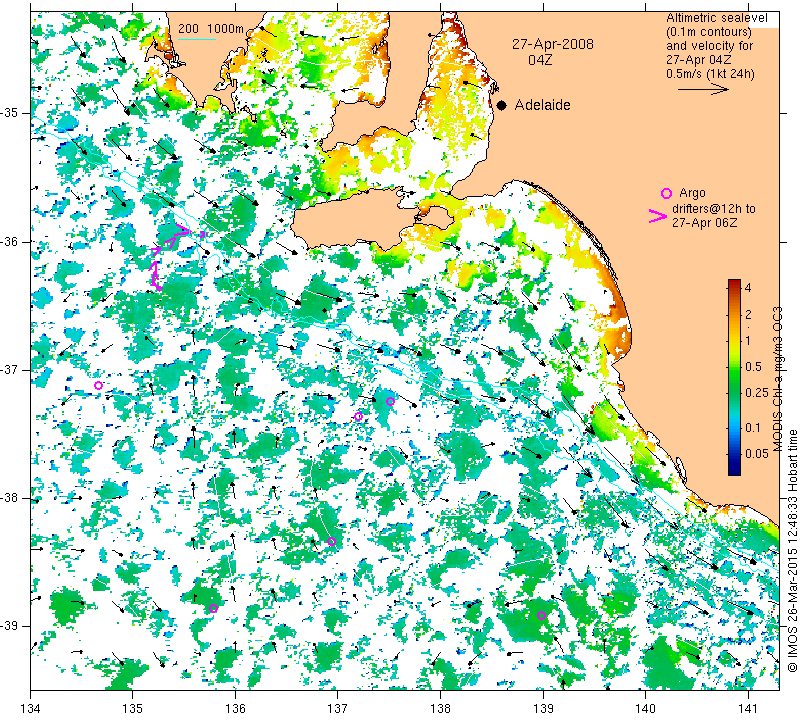The height and width of the screenshot is (720, 800).
Task: Click the Argo float marker near 137.5E, 37.25S
Action: click(x=390, y=401)
